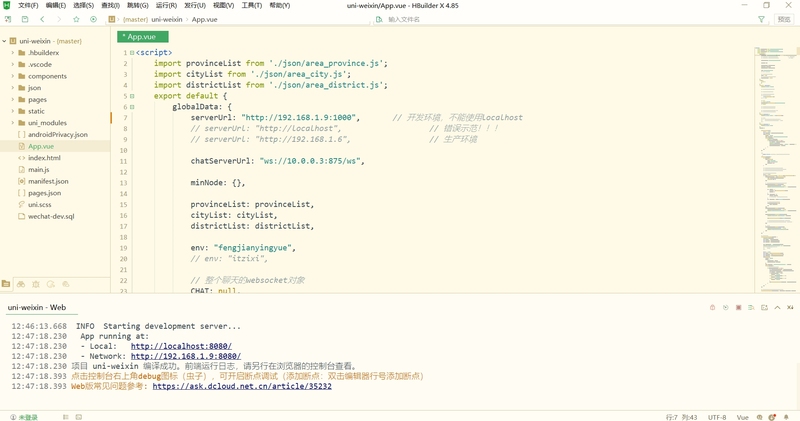Select the App.vue editor tab
This screenshot has height=421, width=800.
pyautogui.click(x=143, y=37)
